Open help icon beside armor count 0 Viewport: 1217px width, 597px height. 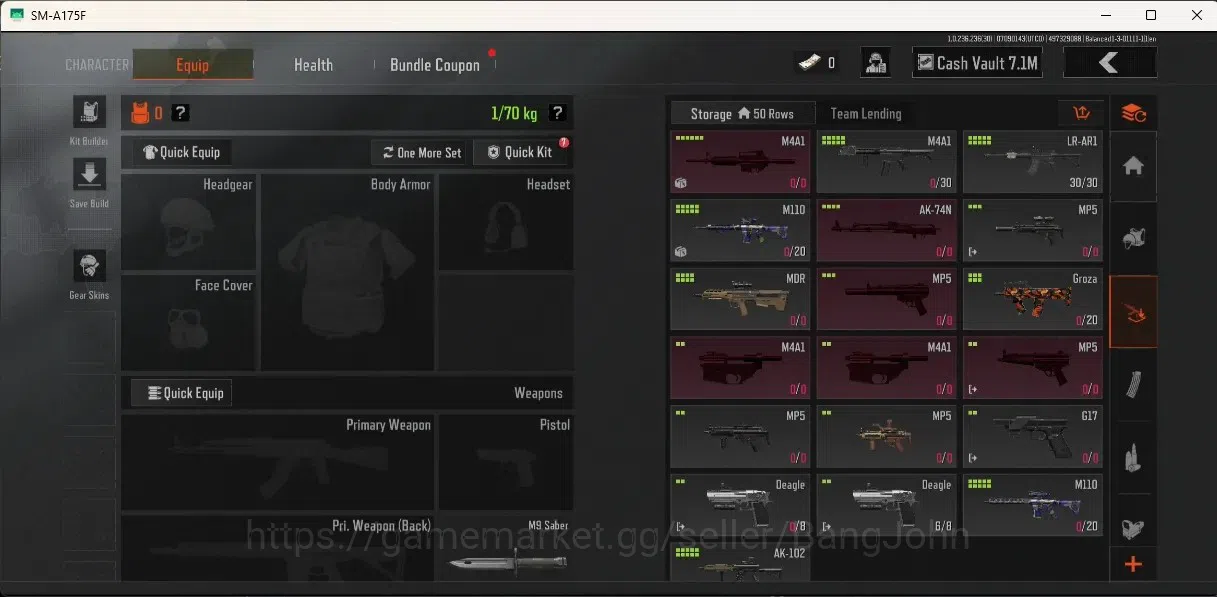180,113
